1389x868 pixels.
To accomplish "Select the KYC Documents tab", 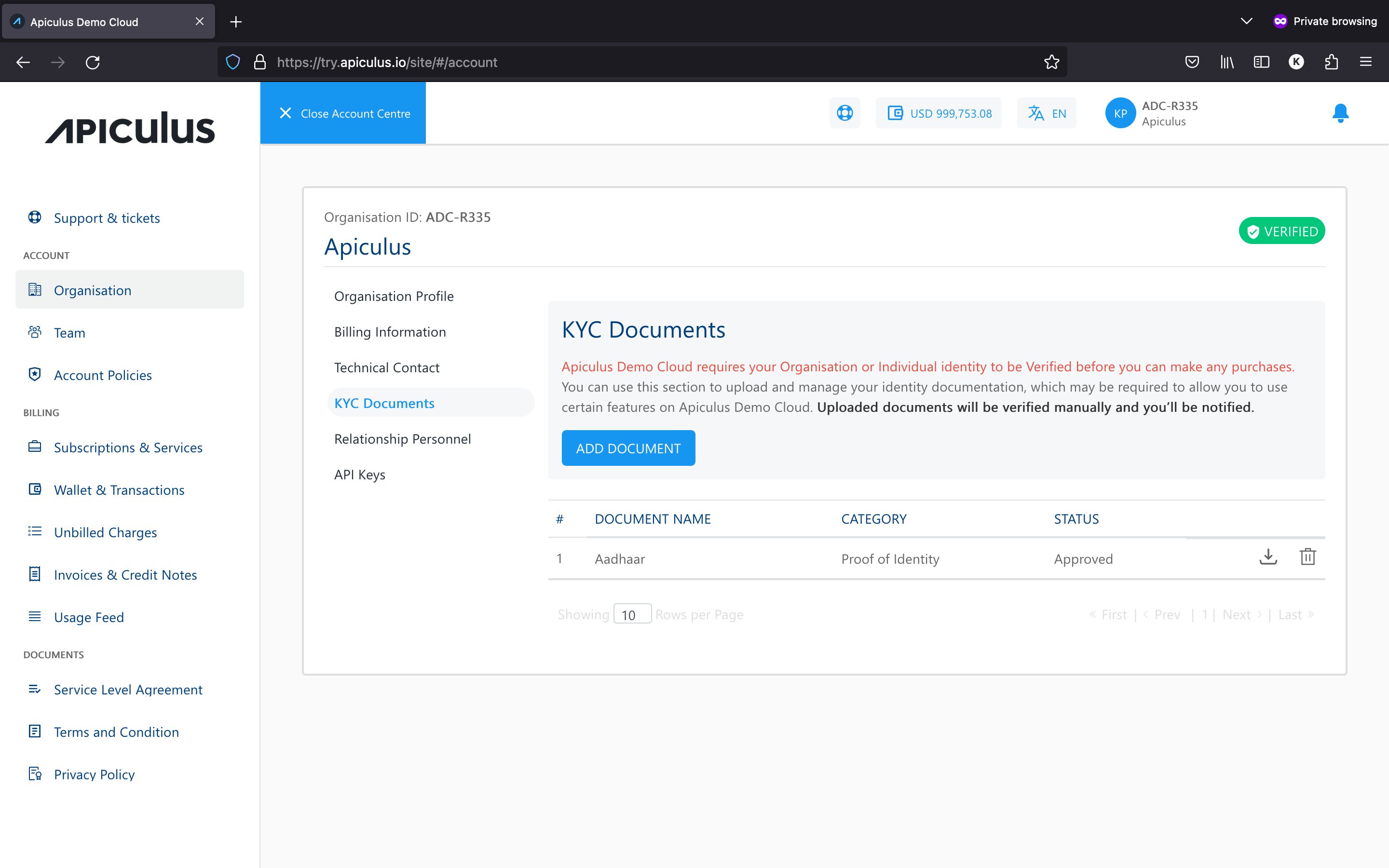I will coord(384,402).
